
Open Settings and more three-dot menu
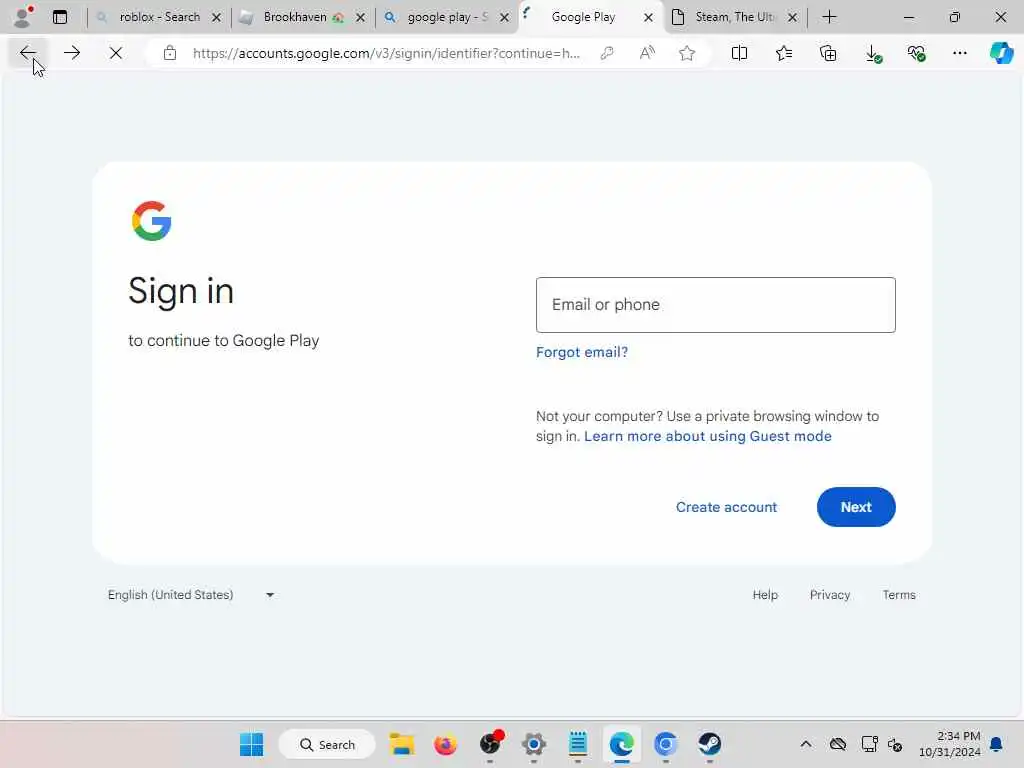[x=959, y=53]
